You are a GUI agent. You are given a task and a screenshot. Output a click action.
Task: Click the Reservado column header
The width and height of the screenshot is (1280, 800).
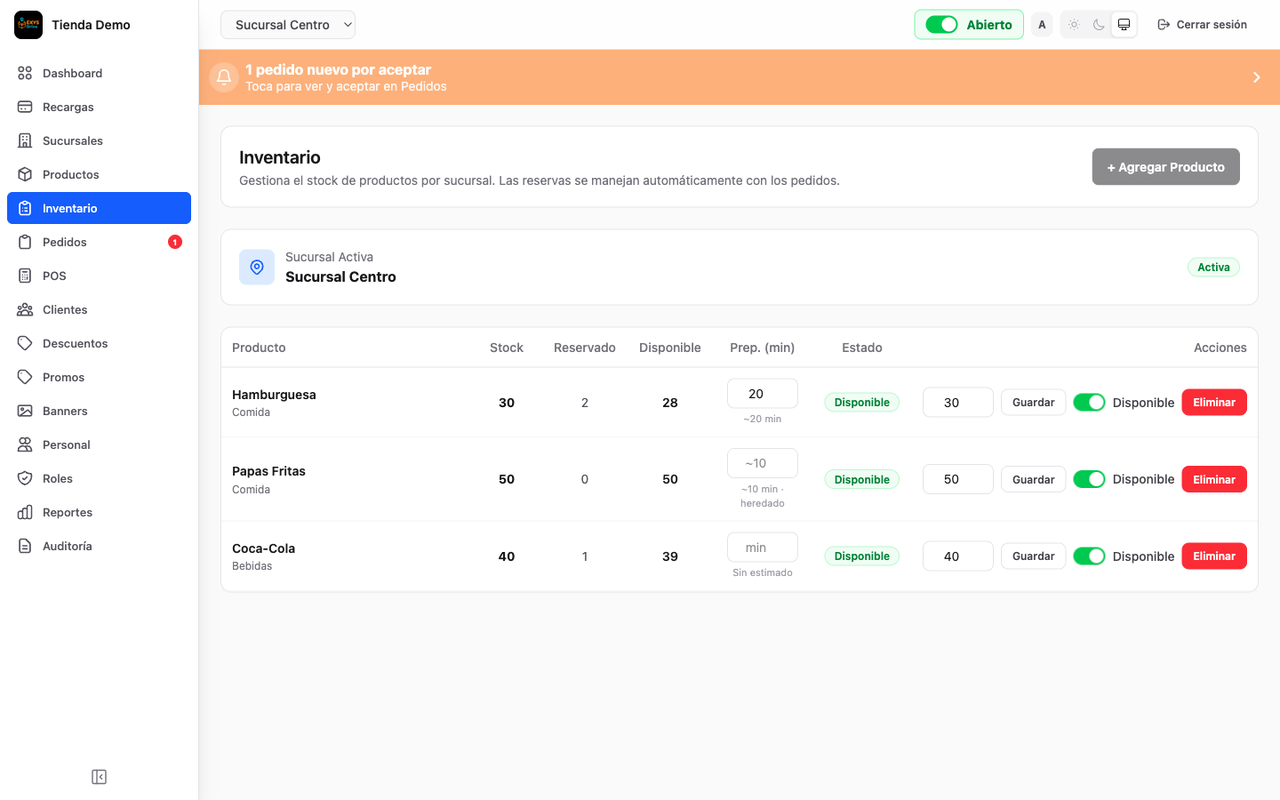[585, 347]
